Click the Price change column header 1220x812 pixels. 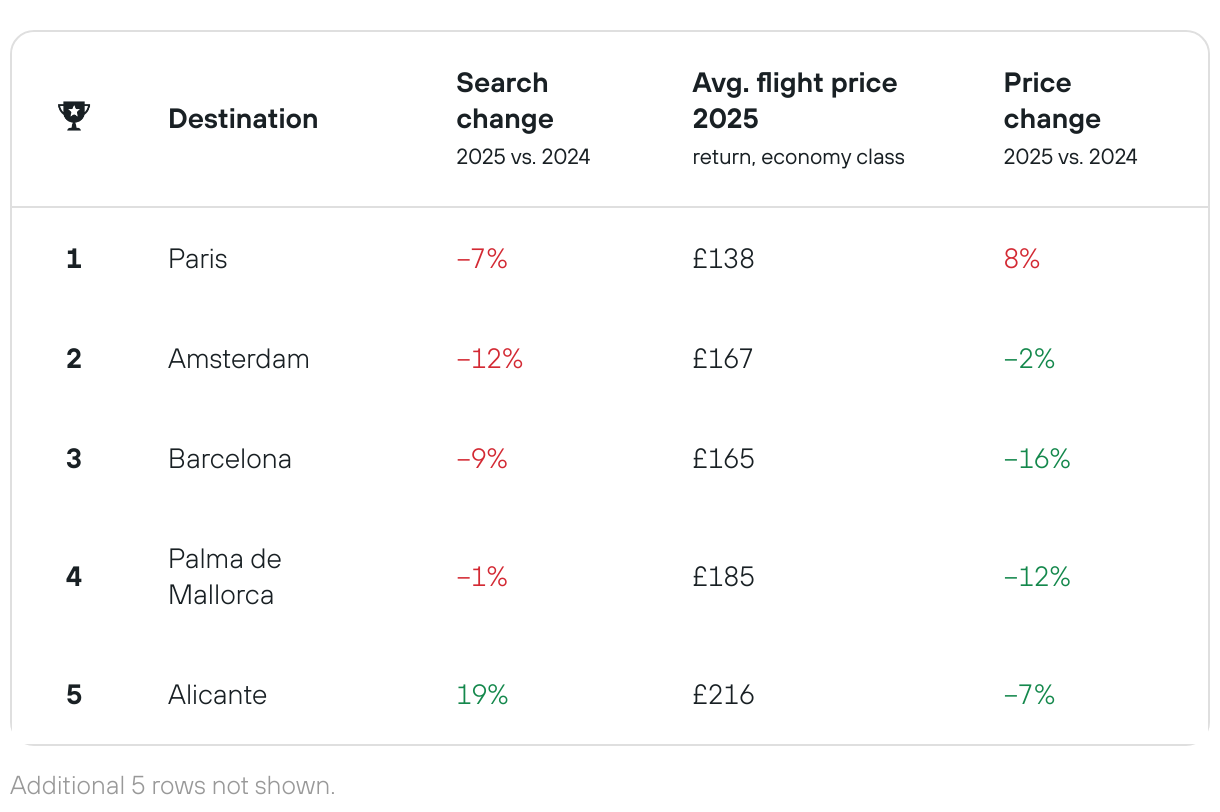(x=1052, y=101)
